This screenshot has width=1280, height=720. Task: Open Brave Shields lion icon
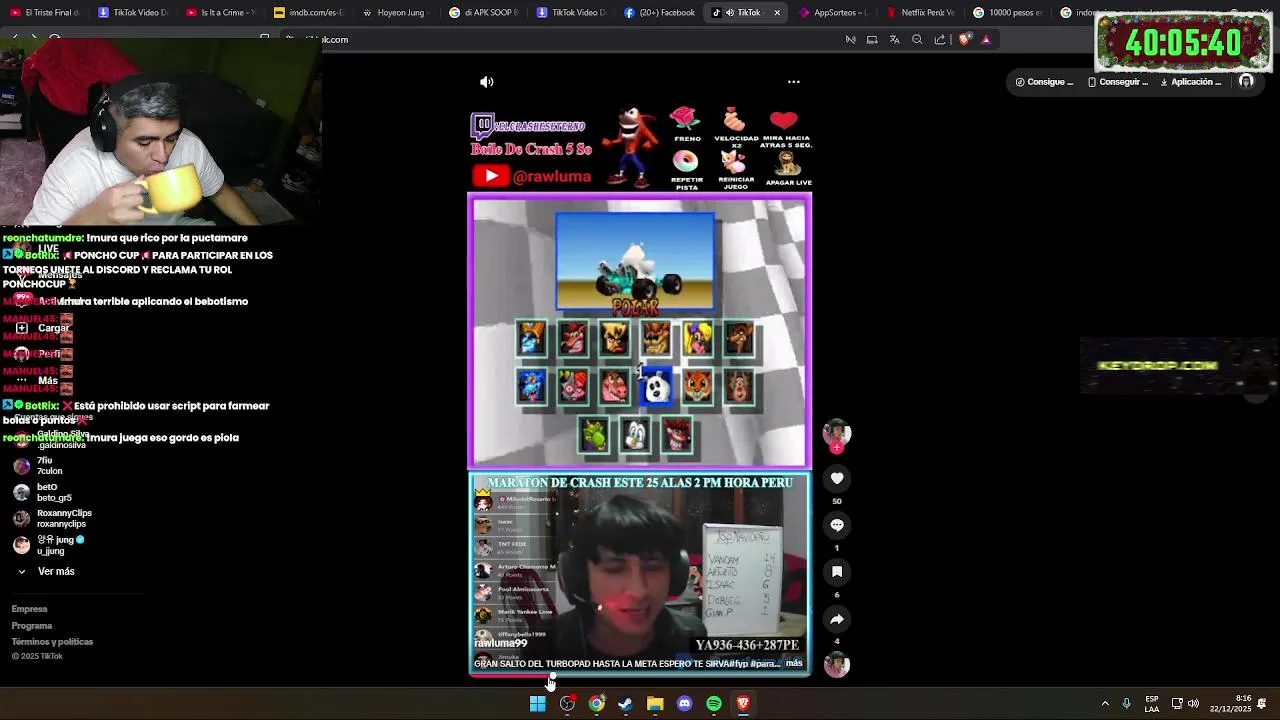pos(964,40)
